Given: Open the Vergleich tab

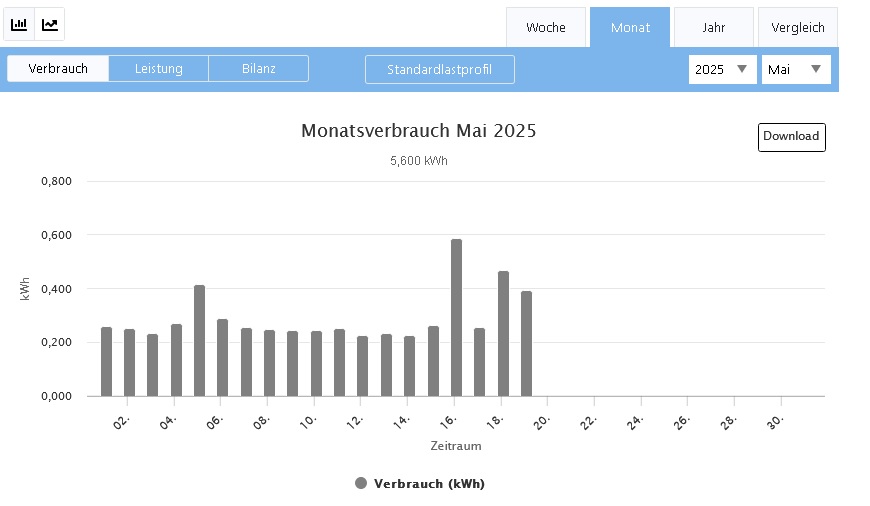Looking at the screenshot, I should click(797, 27).
